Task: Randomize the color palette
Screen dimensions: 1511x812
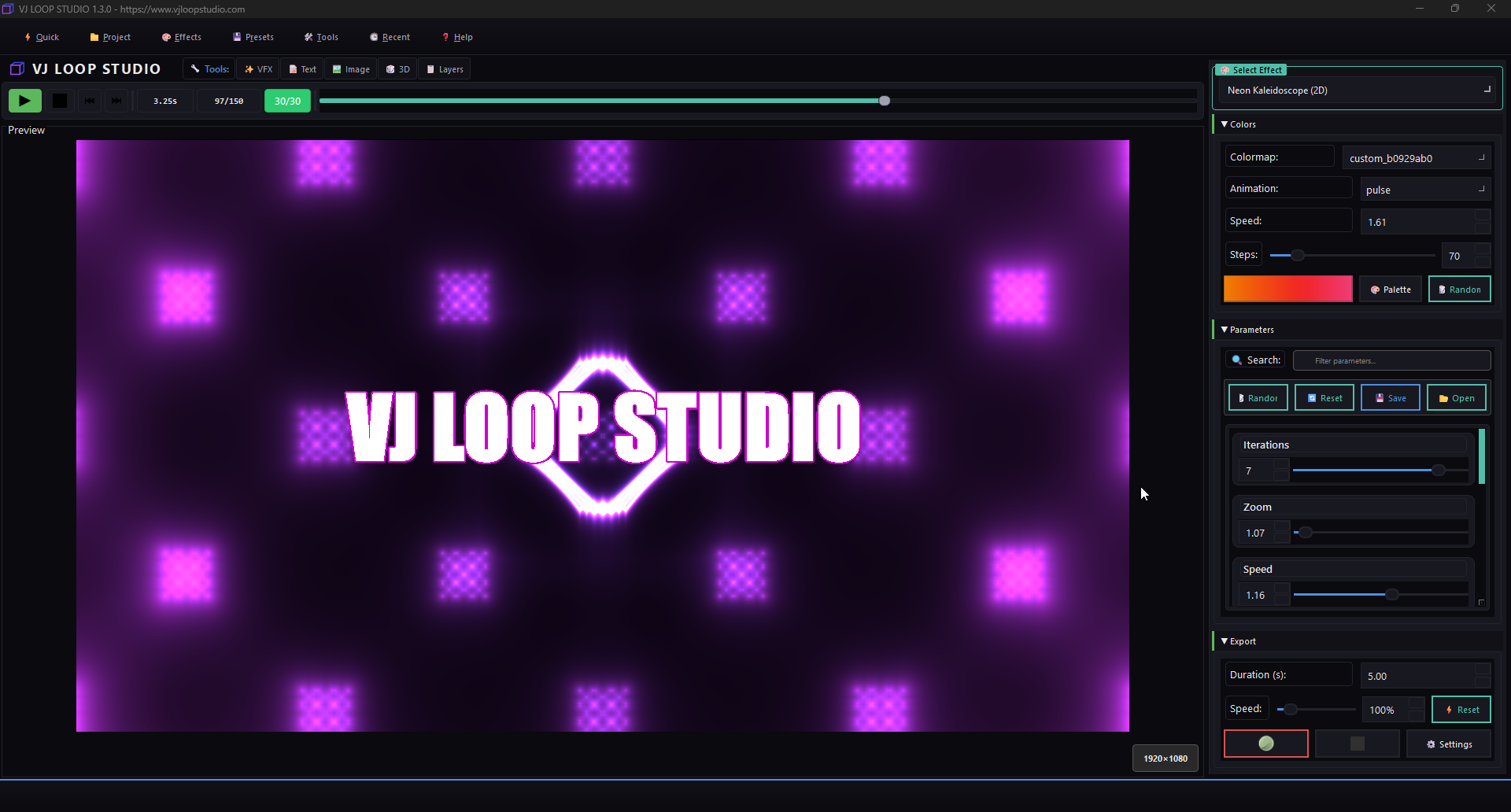Action: point(1459,289)
